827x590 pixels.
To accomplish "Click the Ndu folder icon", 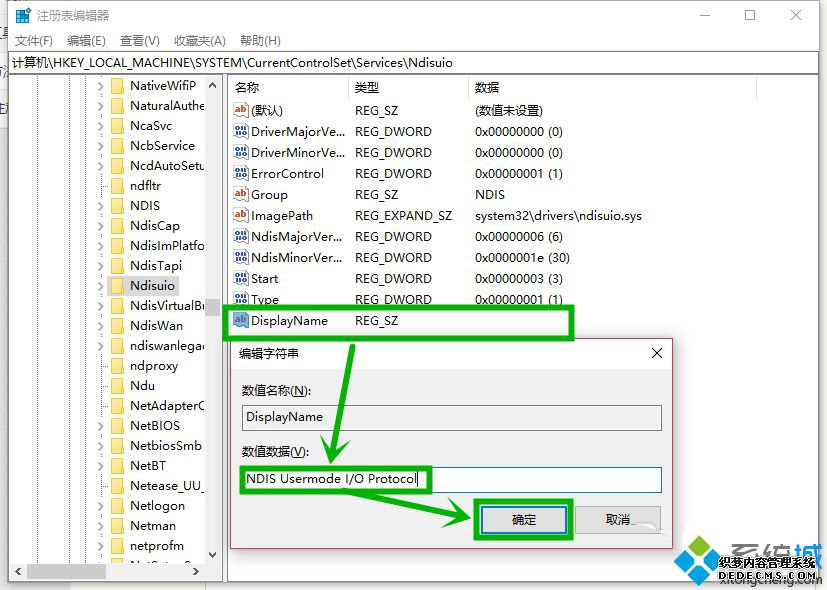I will coord(118,385).
